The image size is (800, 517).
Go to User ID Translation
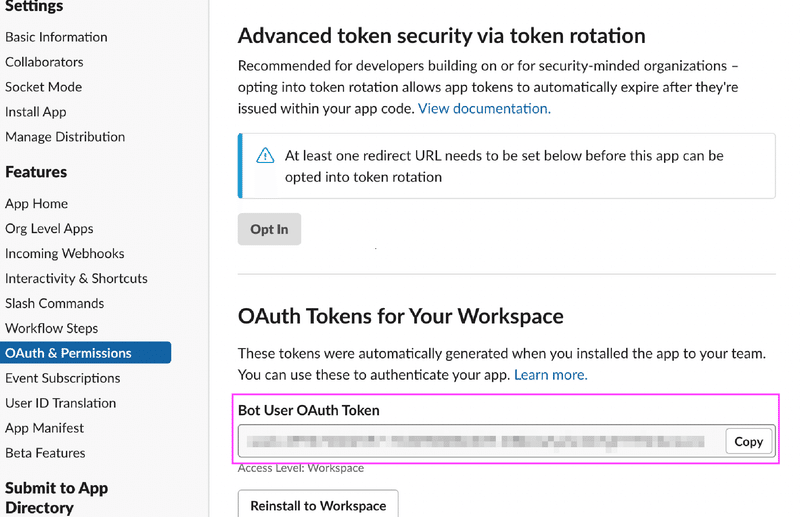(60, 403)
